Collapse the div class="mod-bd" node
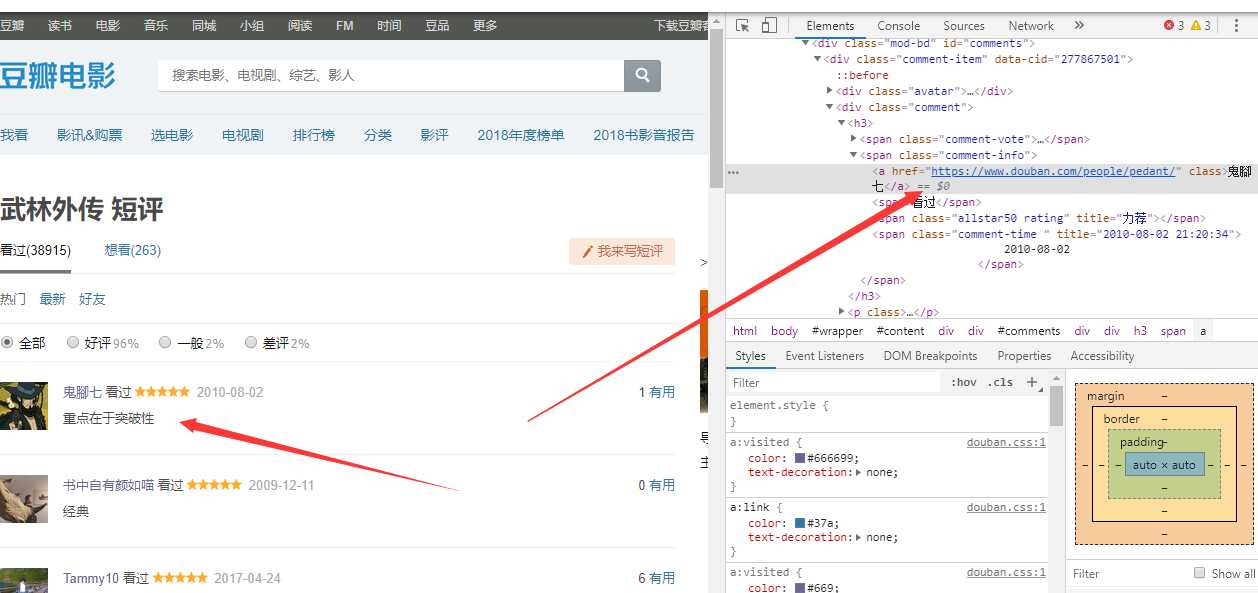This screenshot has width=1258, height=593. tap(806, 43)
